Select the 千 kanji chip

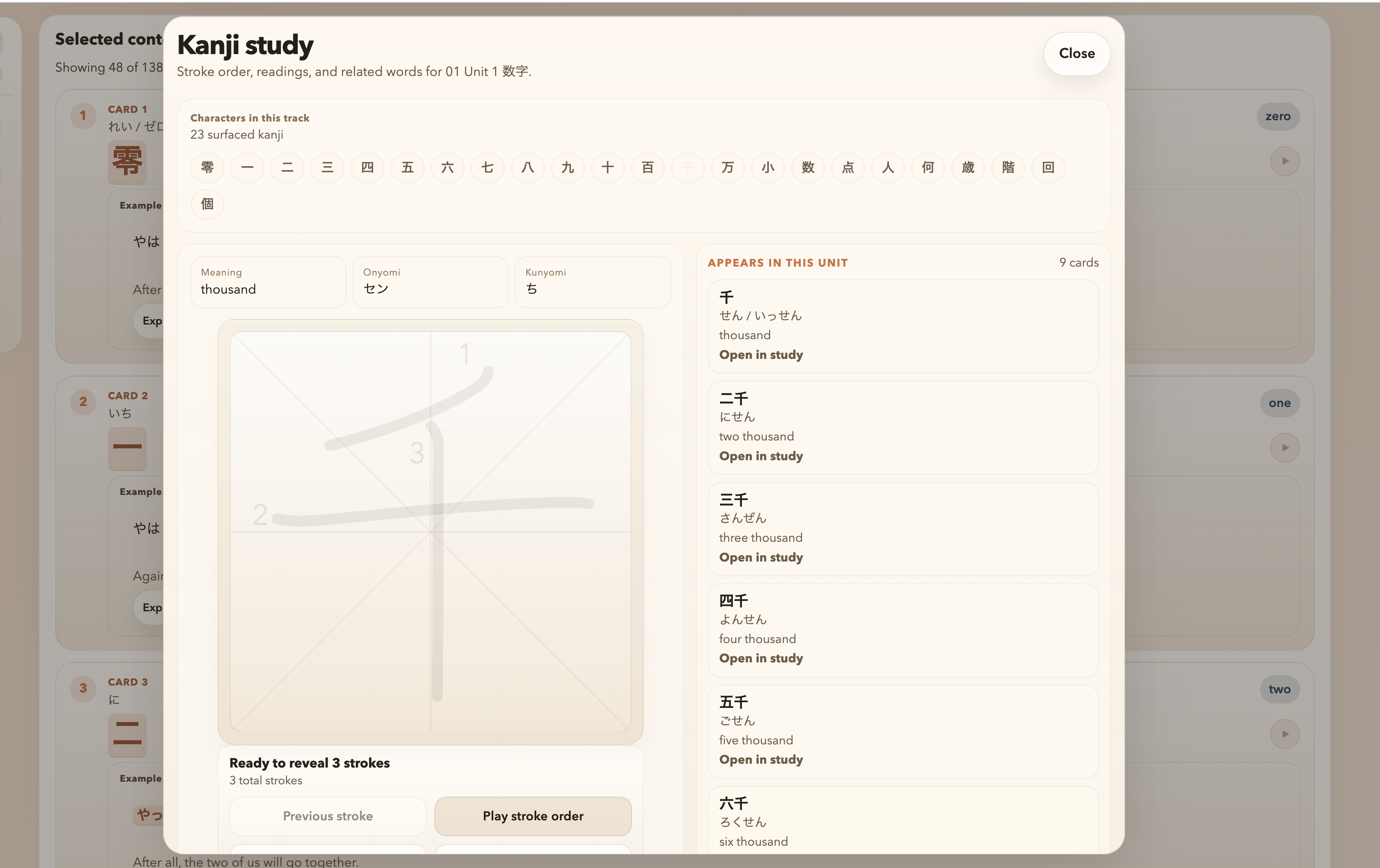click(688, 167)
